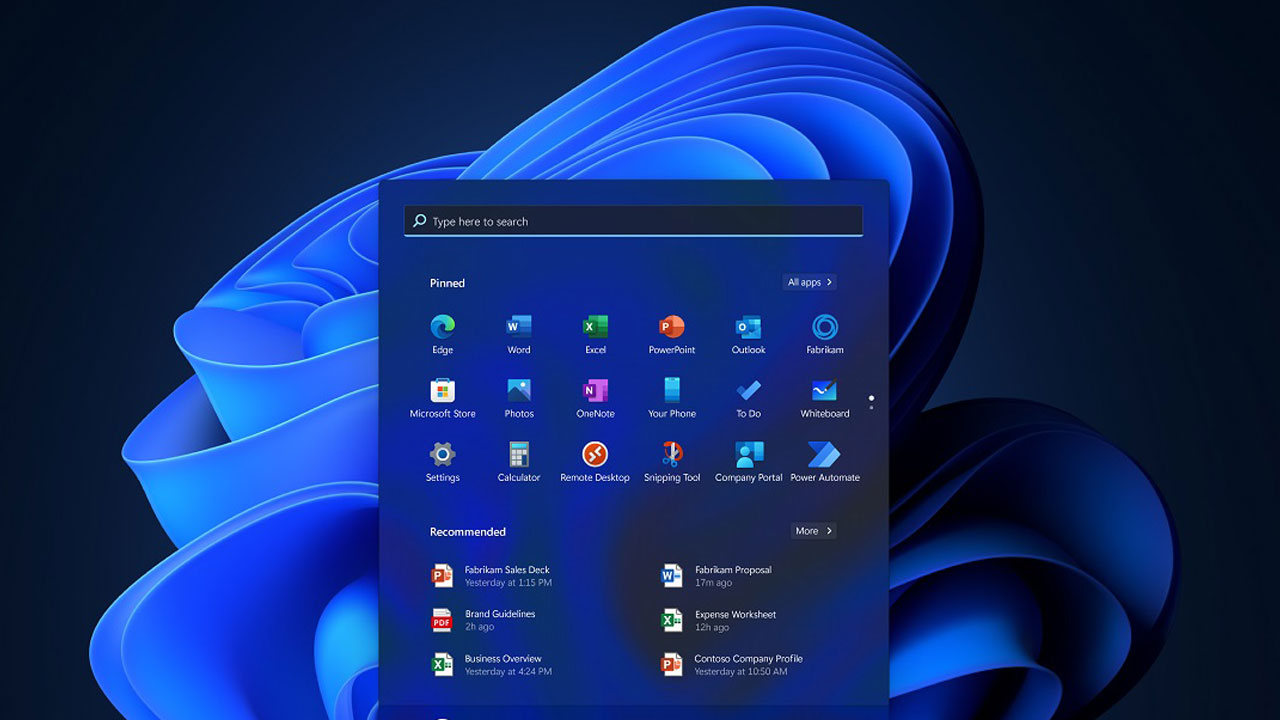The width and height of the screenshot is (1280, 720).
Task: Open the Brand Guidelines PDF
Action: 499,620
